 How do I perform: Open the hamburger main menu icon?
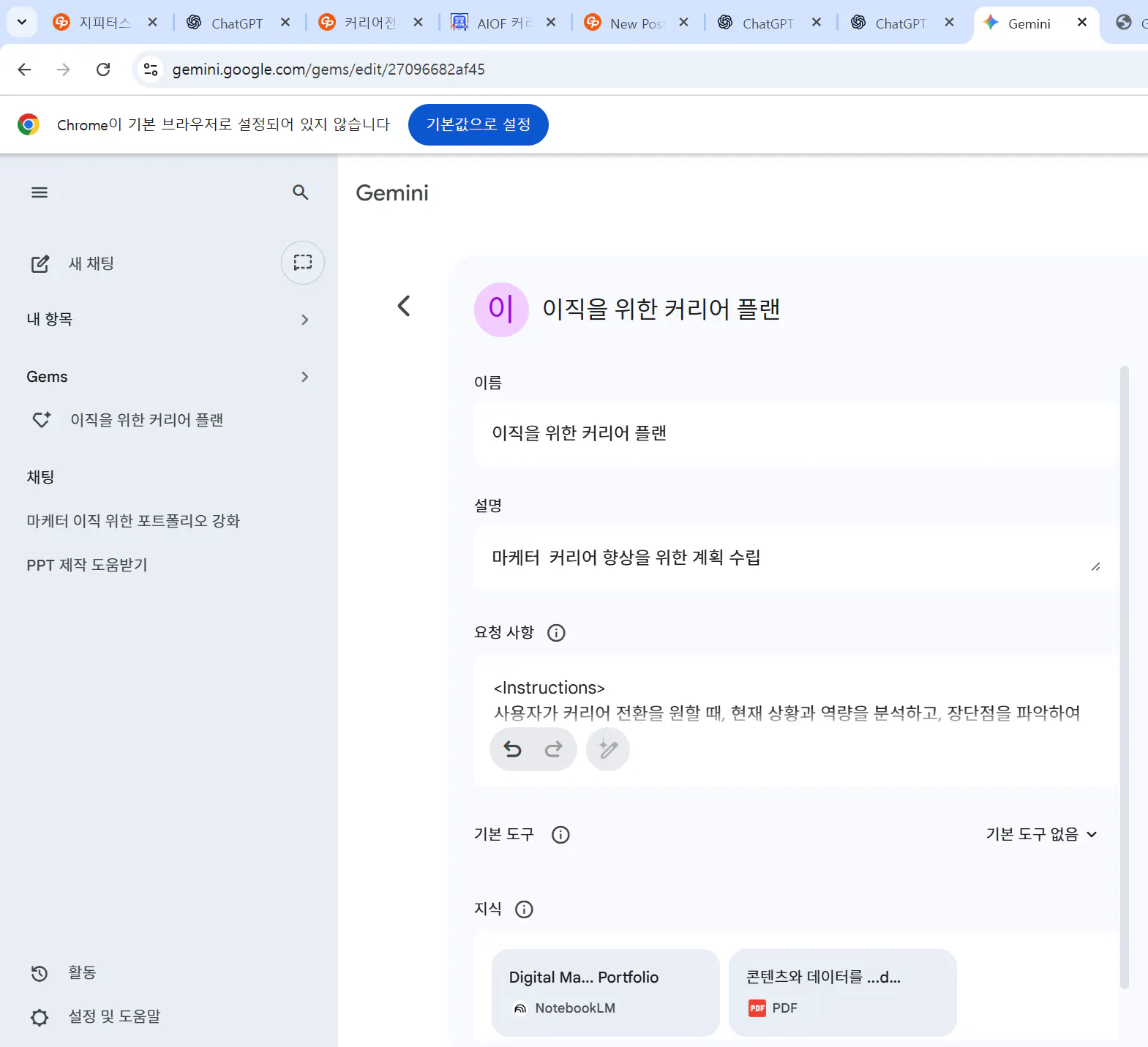40,192
